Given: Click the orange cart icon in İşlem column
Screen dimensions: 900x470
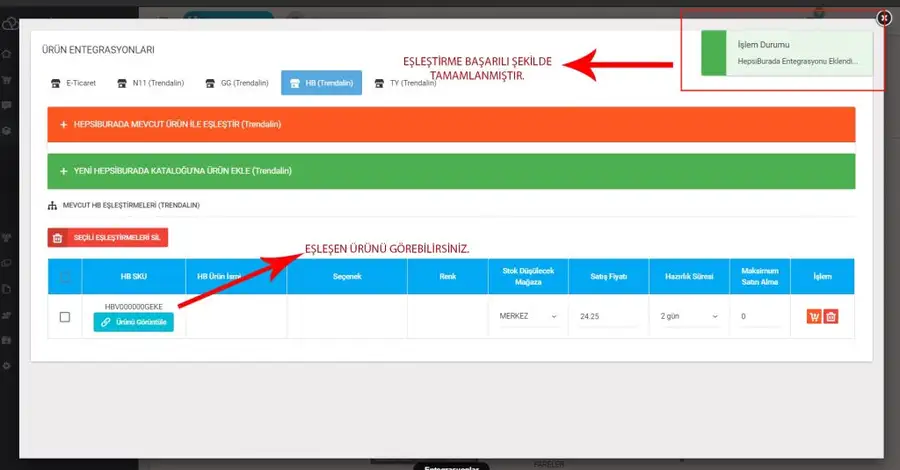Looking at the screenshot, I should [x=814, y=316].
